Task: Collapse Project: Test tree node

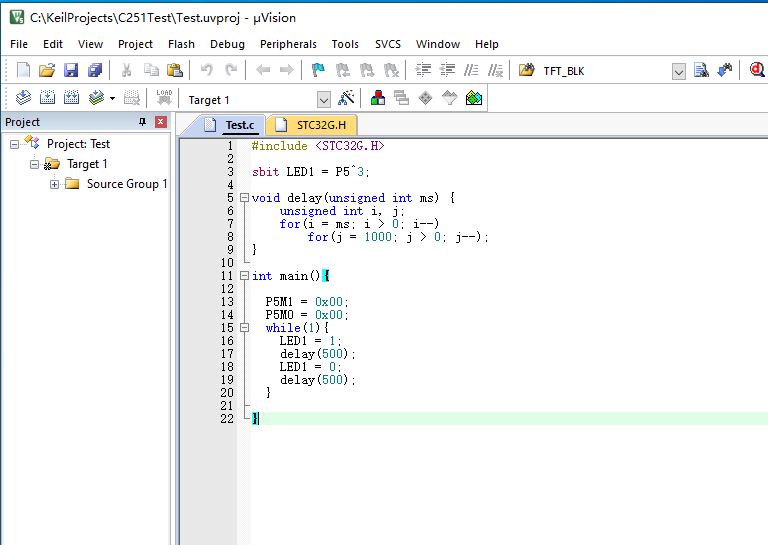Action: tap(14, 144)
